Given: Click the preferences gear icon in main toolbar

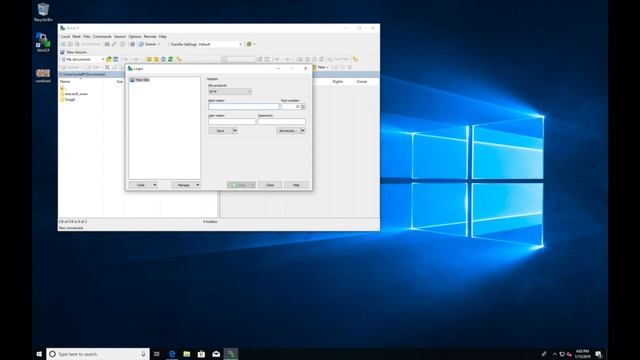Looking at the screenshot, I should click(x=132, y=44).
